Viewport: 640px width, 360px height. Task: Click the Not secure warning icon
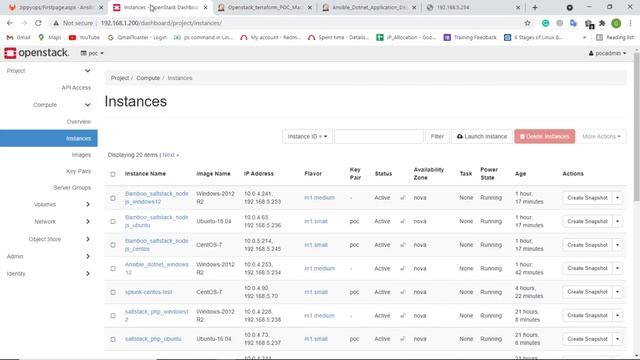(x=56, y=23)
